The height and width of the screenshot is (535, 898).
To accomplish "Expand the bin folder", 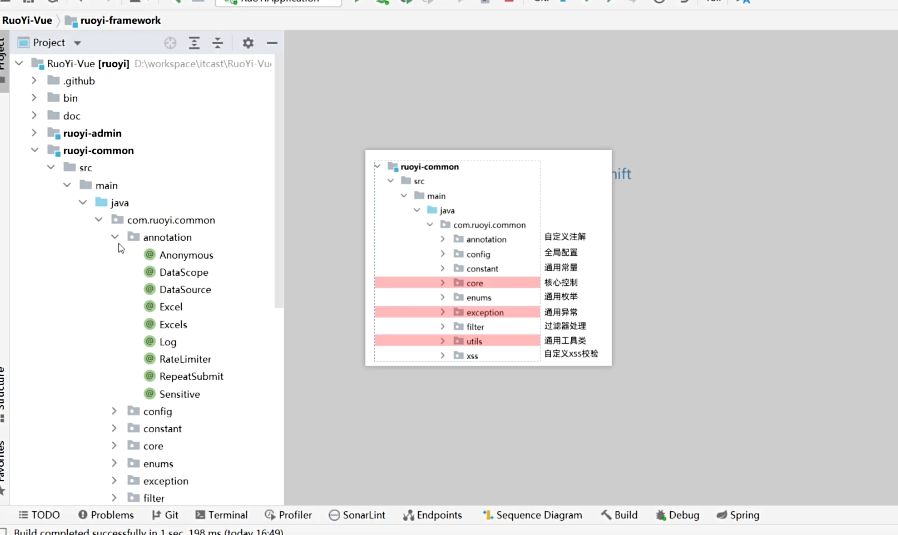I will click(34, 98).
